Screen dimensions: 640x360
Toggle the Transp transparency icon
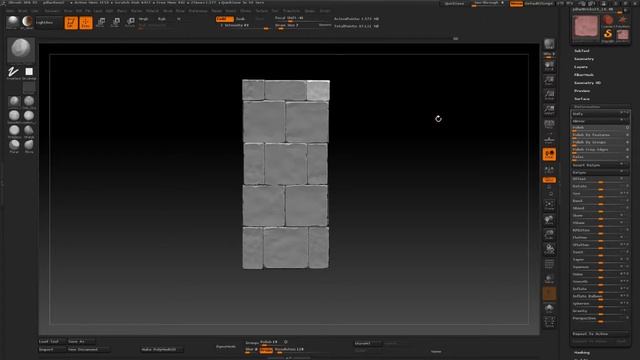tap(549, 279)
